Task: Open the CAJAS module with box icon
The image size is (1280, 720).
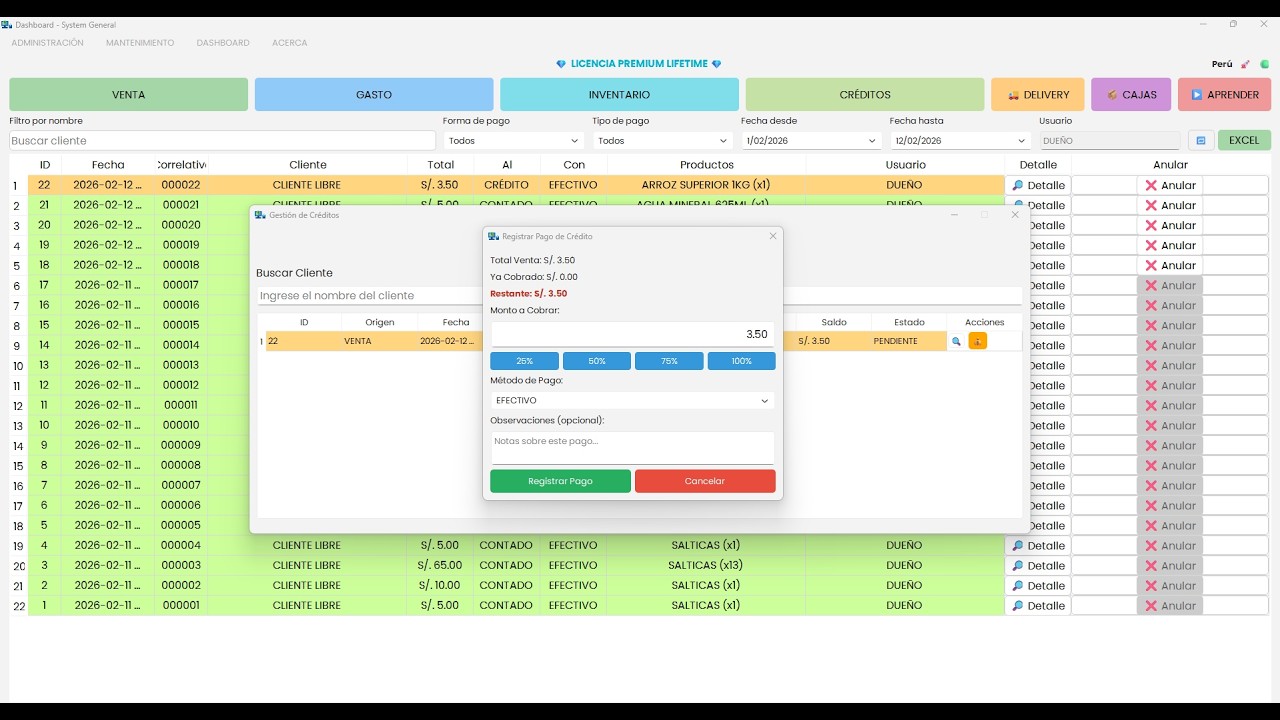Action: 1131,95
